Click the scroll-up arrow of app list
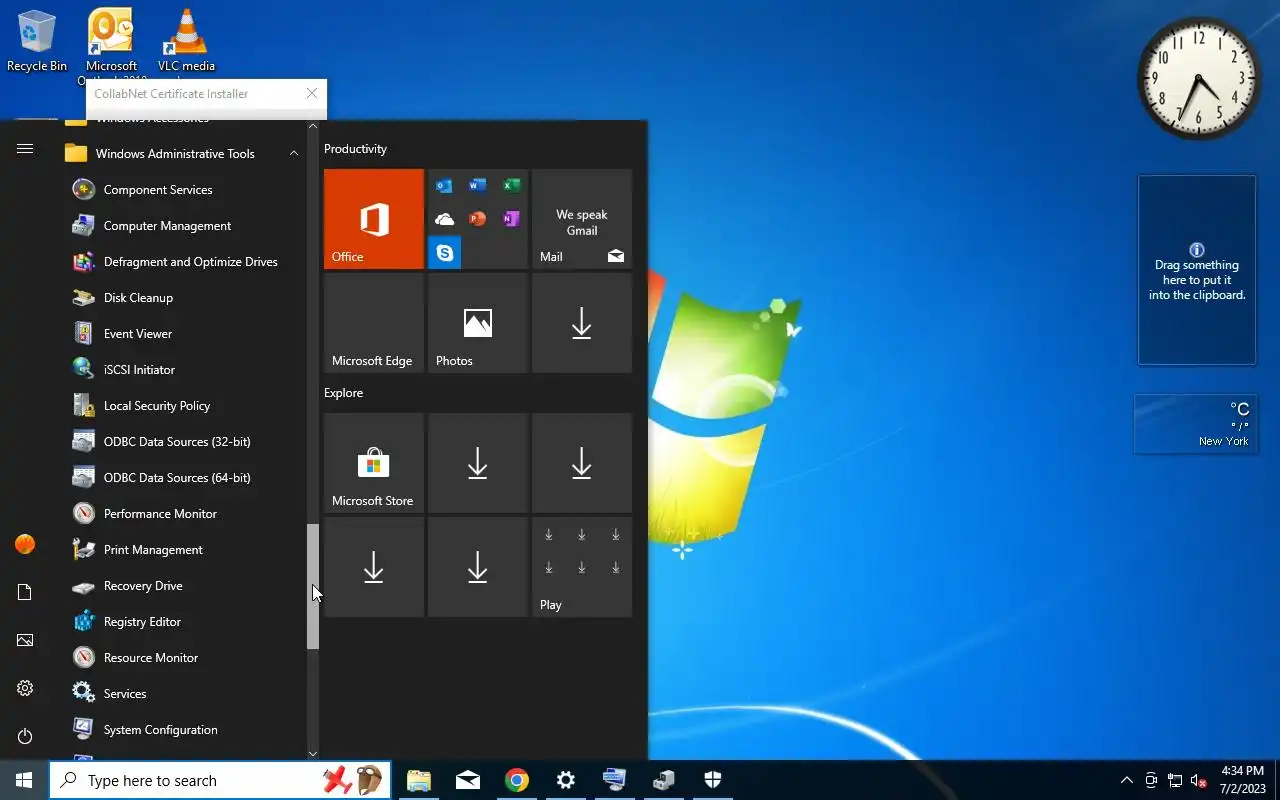The image size is (1280, 800). click(x=313, y=127)
